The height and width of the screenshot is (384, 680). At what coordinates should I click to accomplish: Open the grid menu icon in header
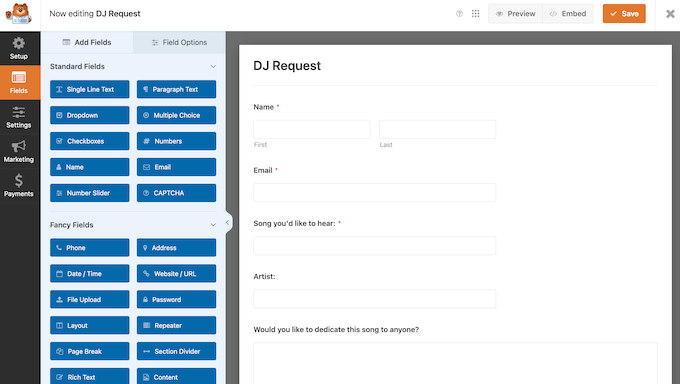tap(475, 14)
